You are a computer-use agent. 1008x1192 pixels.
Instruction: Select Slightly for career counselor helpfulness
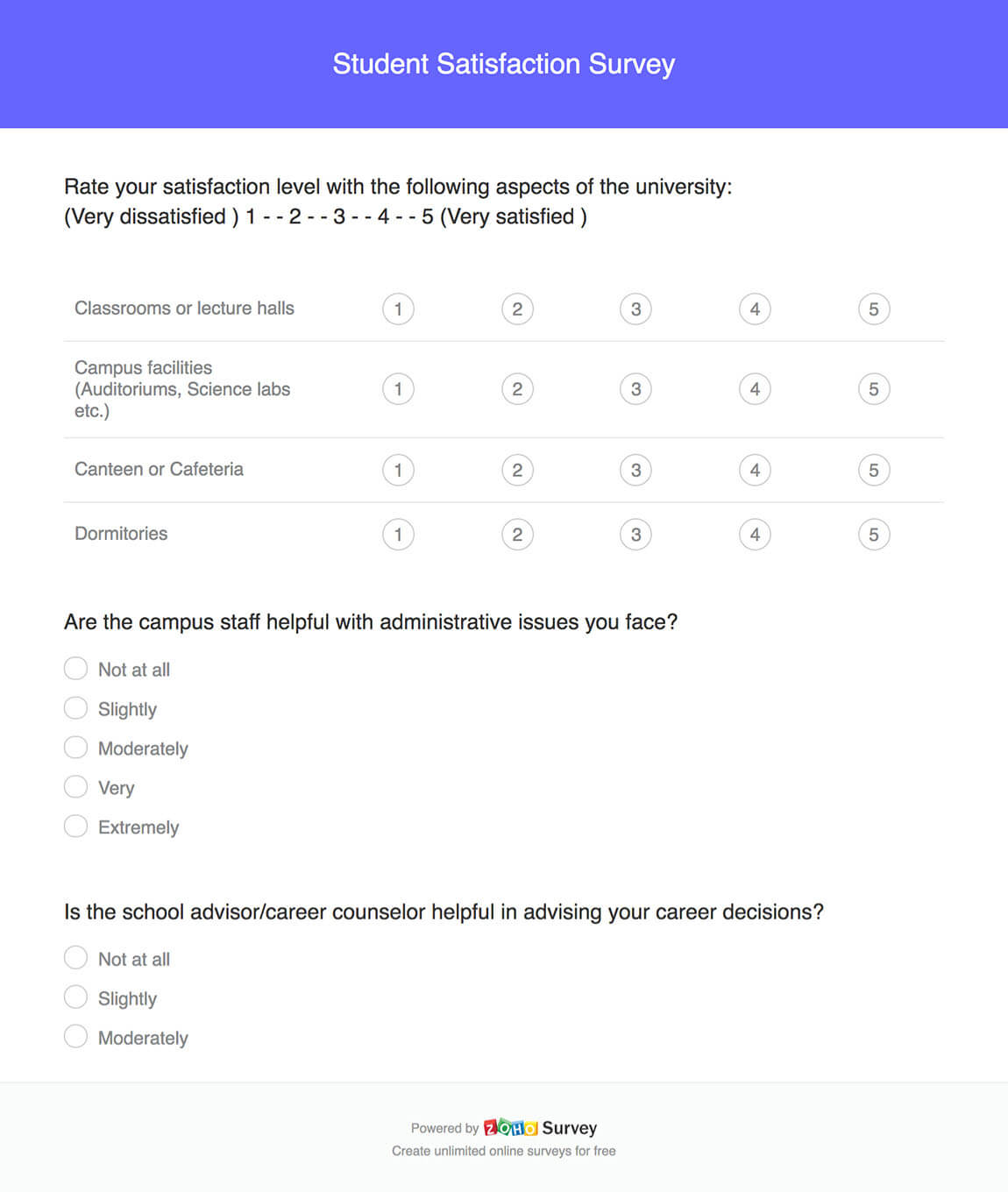tap(75, 997)
